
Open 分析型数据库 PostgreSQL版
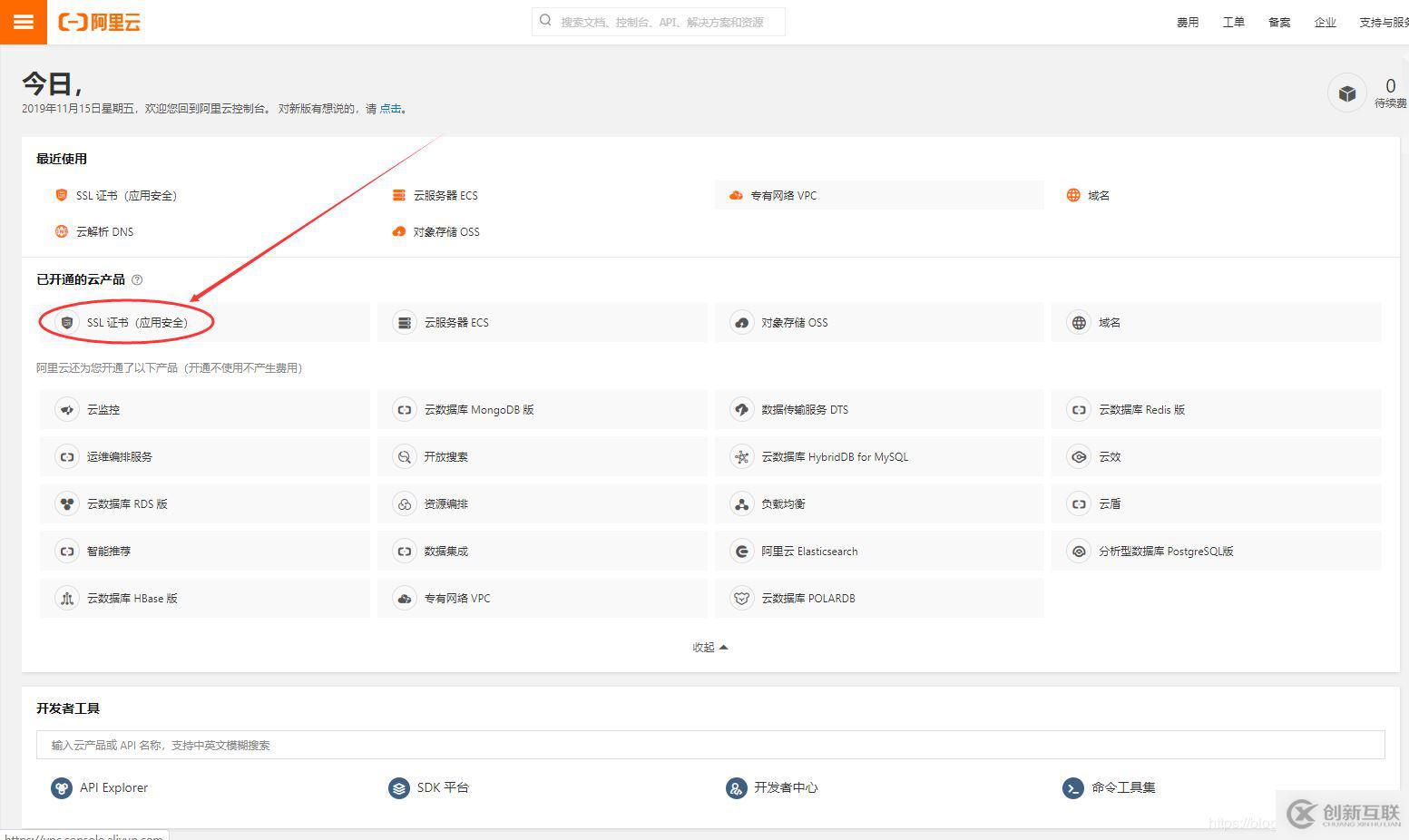coord(1217,552)
